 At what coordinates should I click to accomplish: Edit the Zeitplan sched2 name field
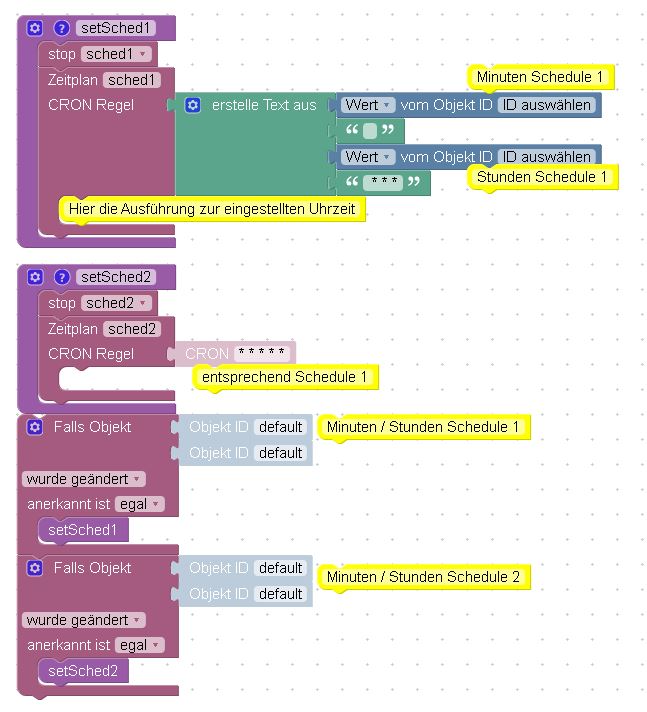click(x=132, y=329)
